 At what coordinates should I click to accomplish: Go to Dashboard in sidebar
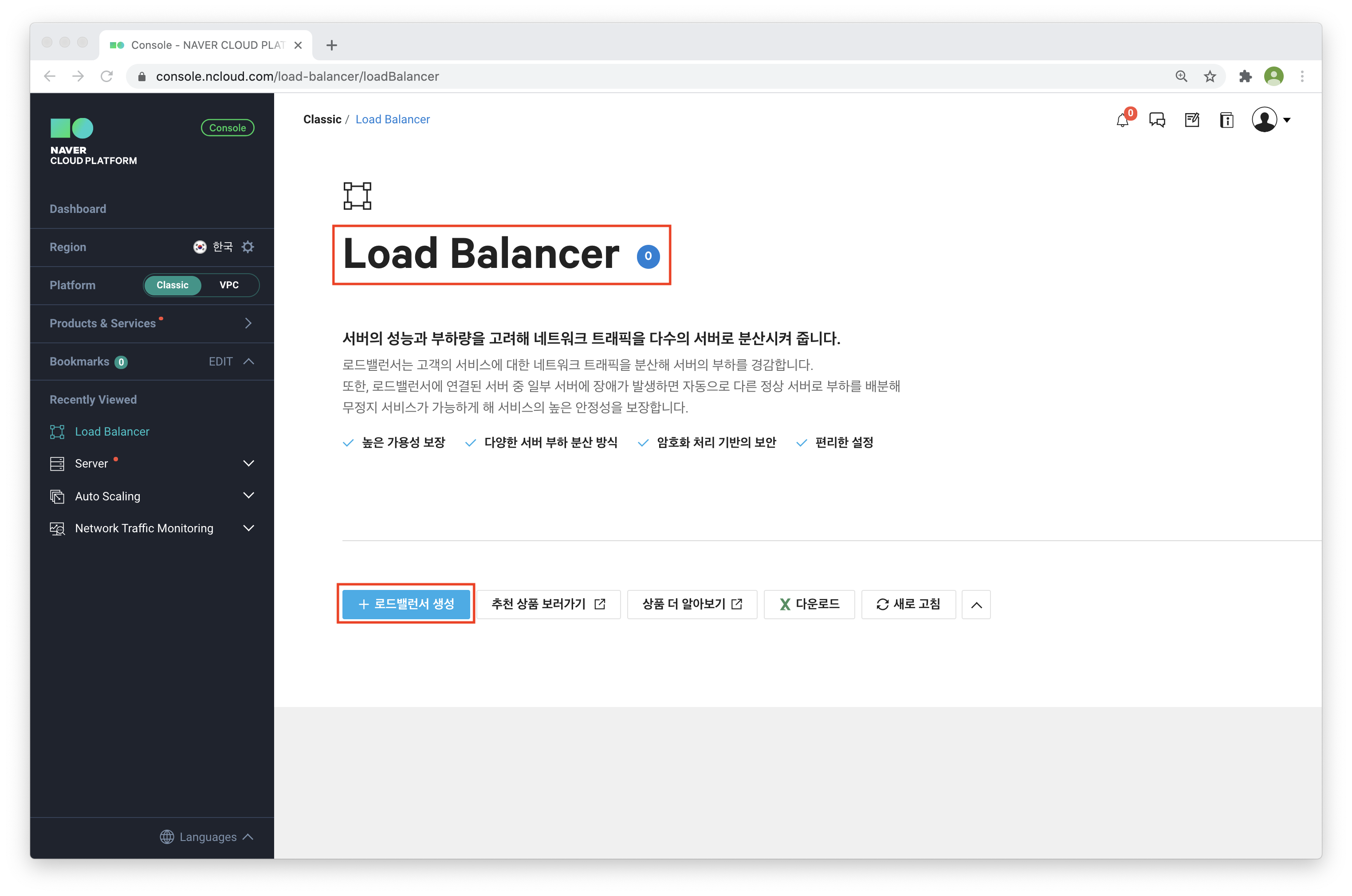coord(78,208)
